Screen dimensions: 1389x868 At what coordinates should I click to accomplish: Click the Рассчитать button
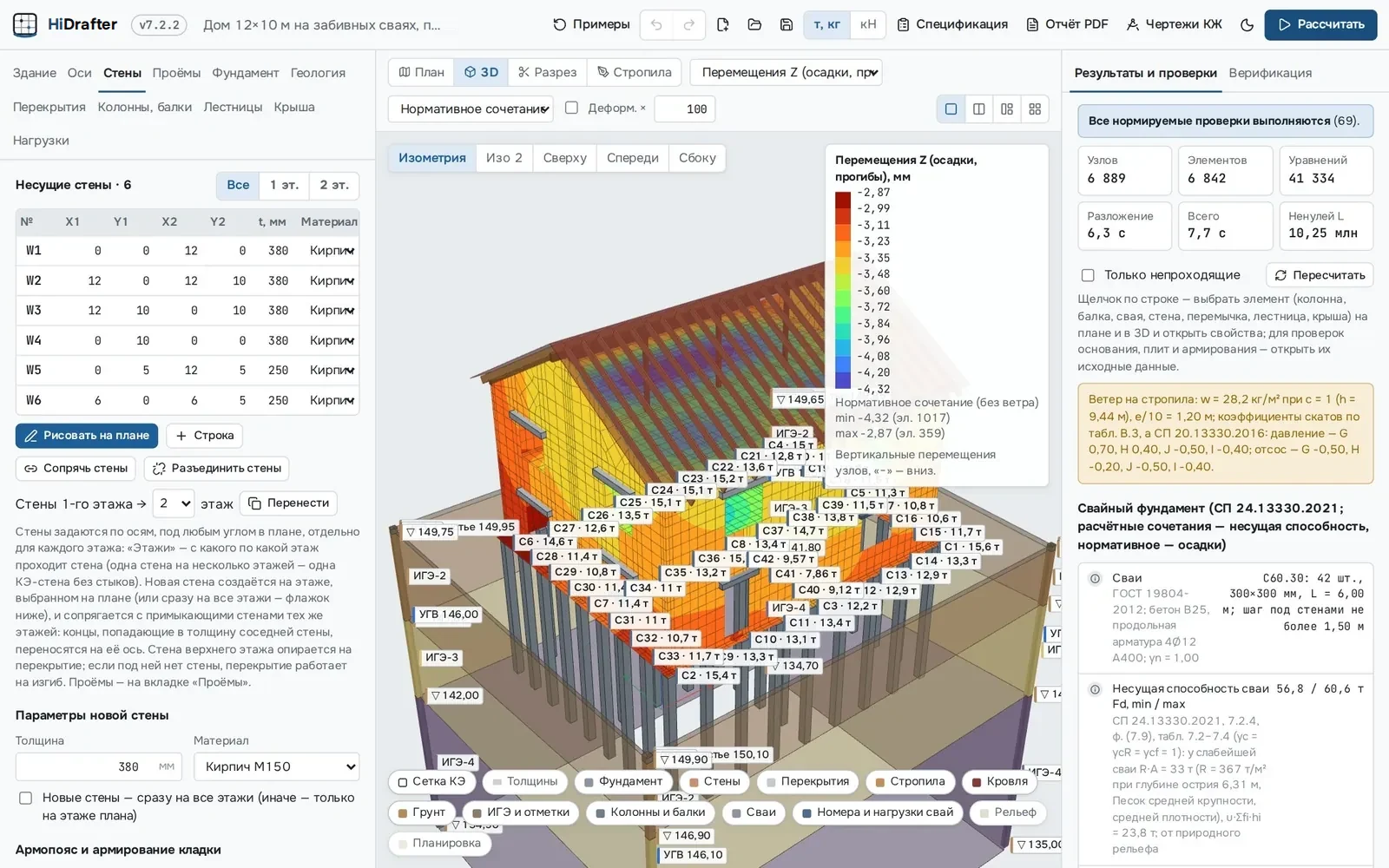click(x=1320, y=24)
